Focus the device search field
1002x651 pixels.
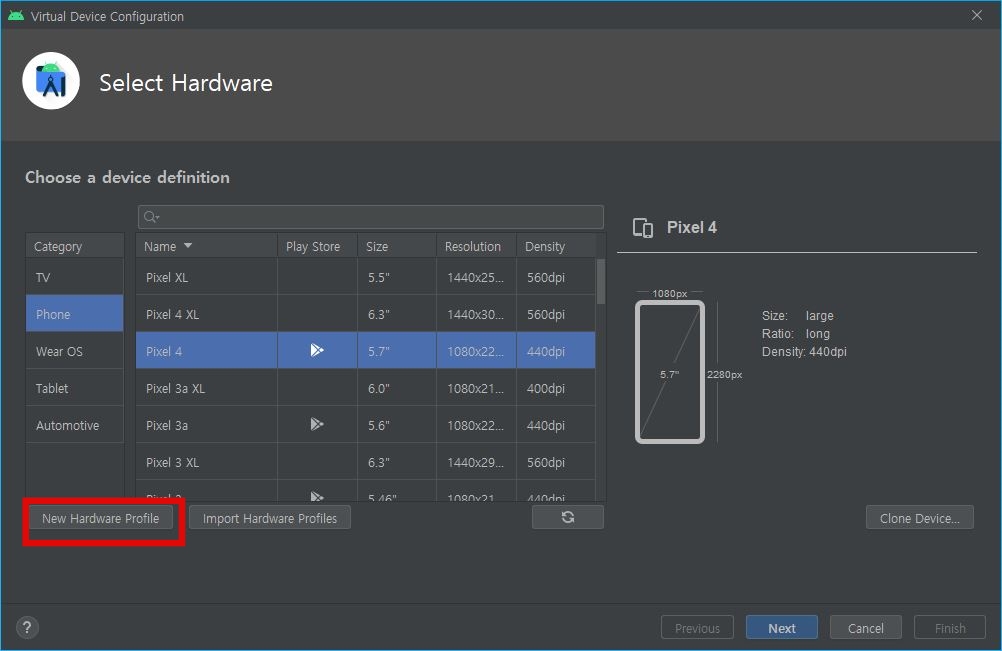[x=371, y=217]
